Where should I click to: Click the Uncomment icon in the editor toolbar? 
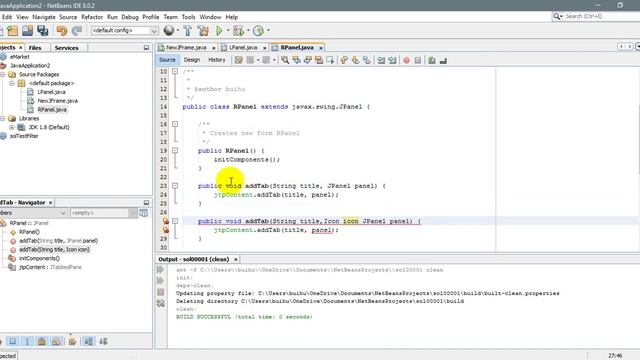coord(443,60)
